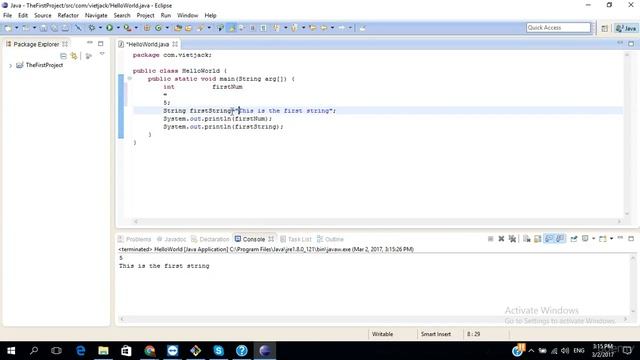The image size is (640, 360).
Task: Click Remove All Terminated Launches icon
Action: [x=512, y=239]
